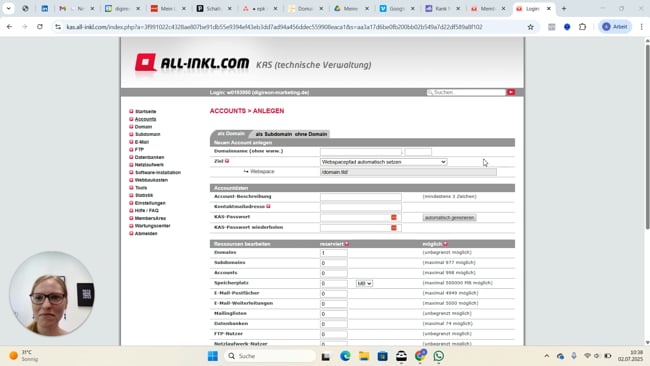Click the weather widget on taskbar

coord(24,356)
